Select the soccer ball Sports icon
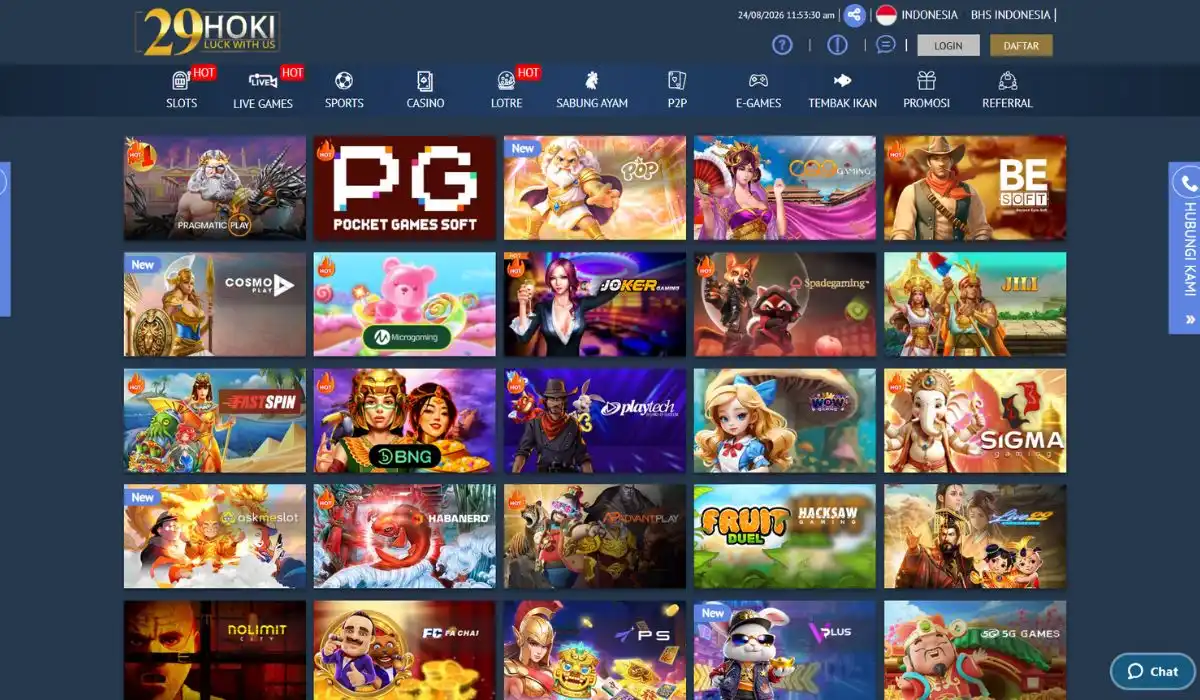1200x700 pixels. click(344, 81)
